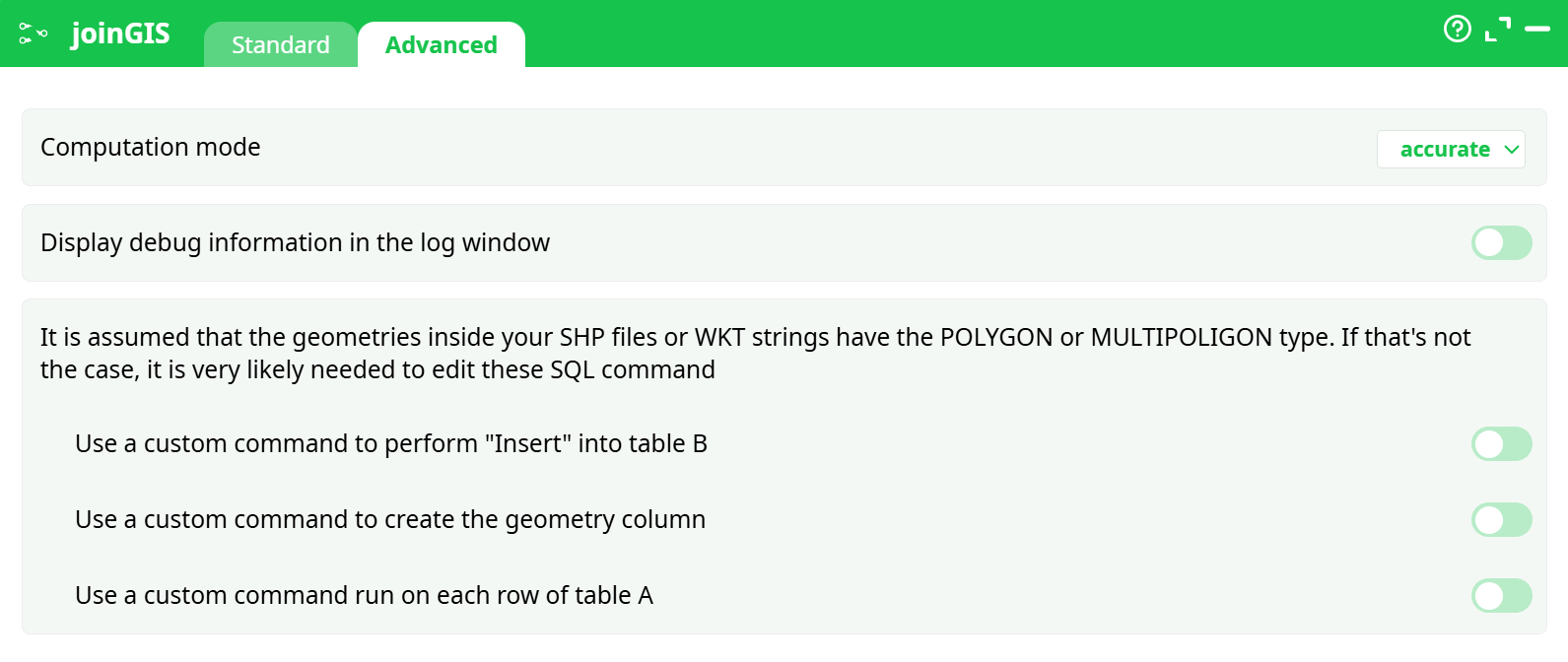Click the chevron arrow beside accurate

tap(1512, 150)
